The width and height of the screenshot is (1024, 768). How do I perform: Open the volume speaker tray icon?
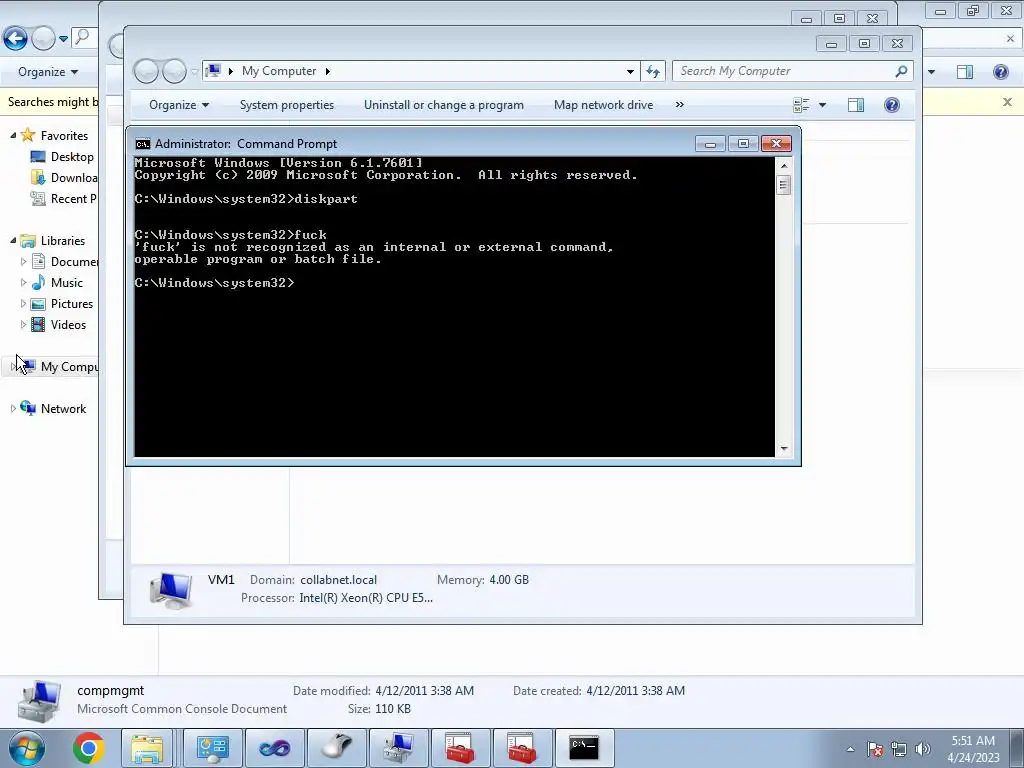click(923, 749)
